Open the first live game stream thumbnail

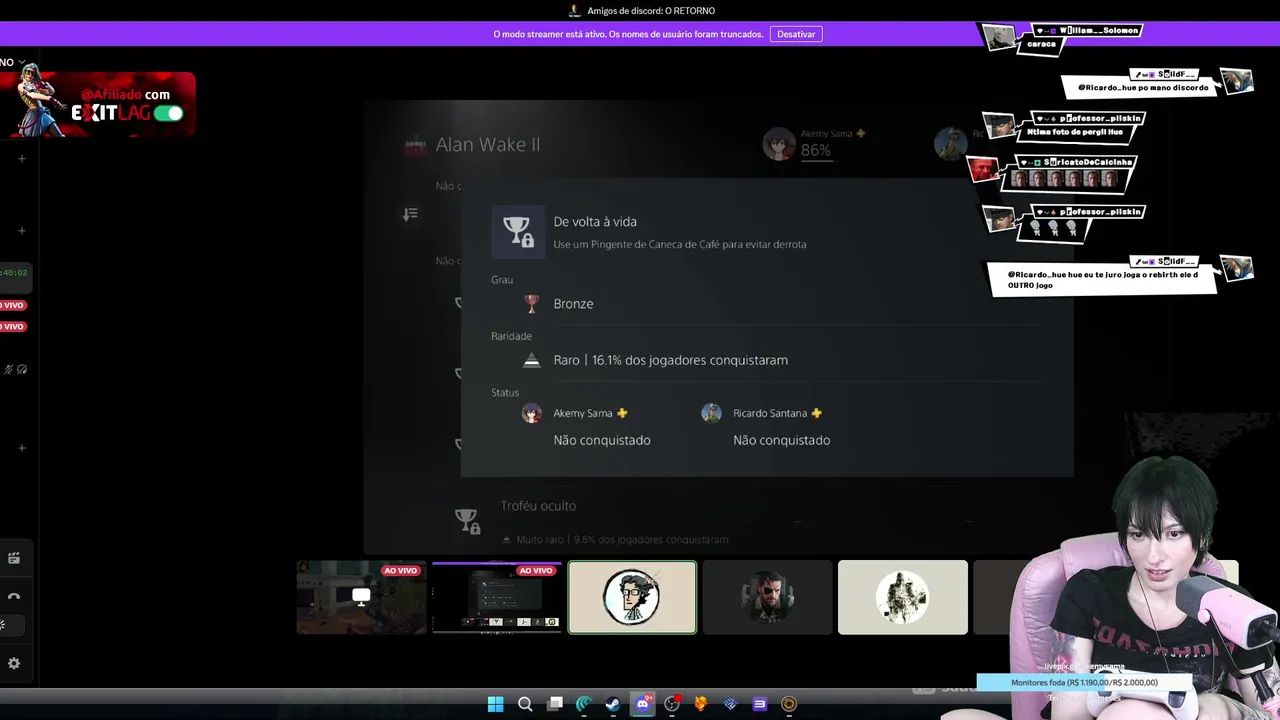361,597
